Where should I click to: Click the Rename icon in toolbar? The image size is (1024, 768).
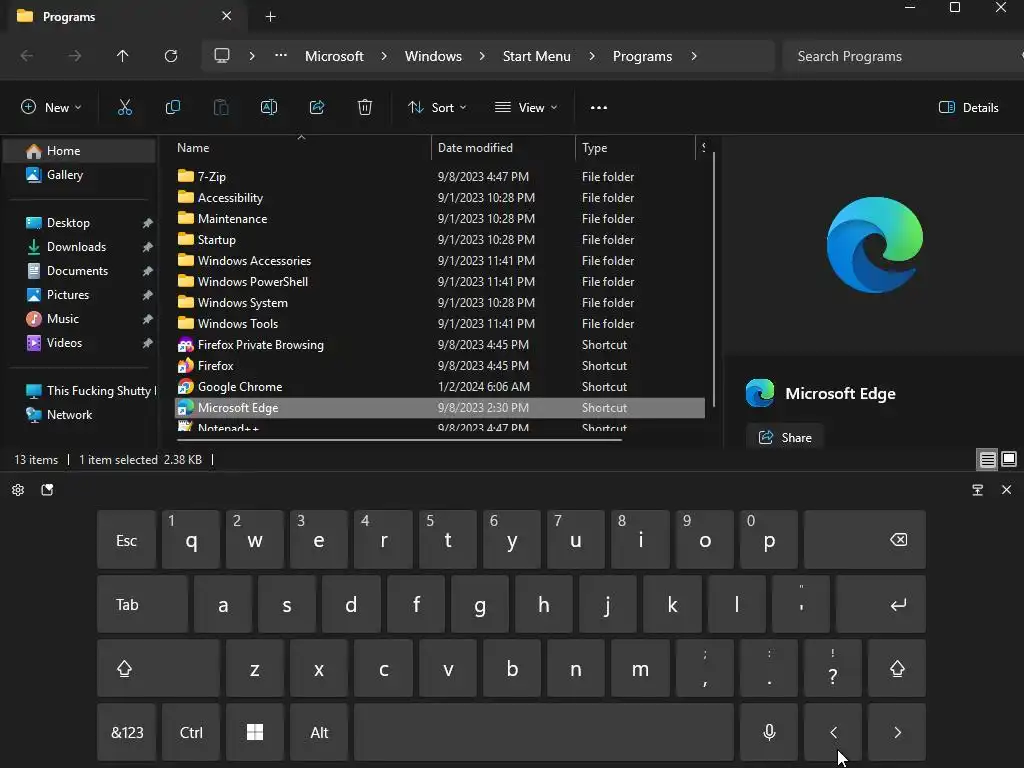[268, 108]
